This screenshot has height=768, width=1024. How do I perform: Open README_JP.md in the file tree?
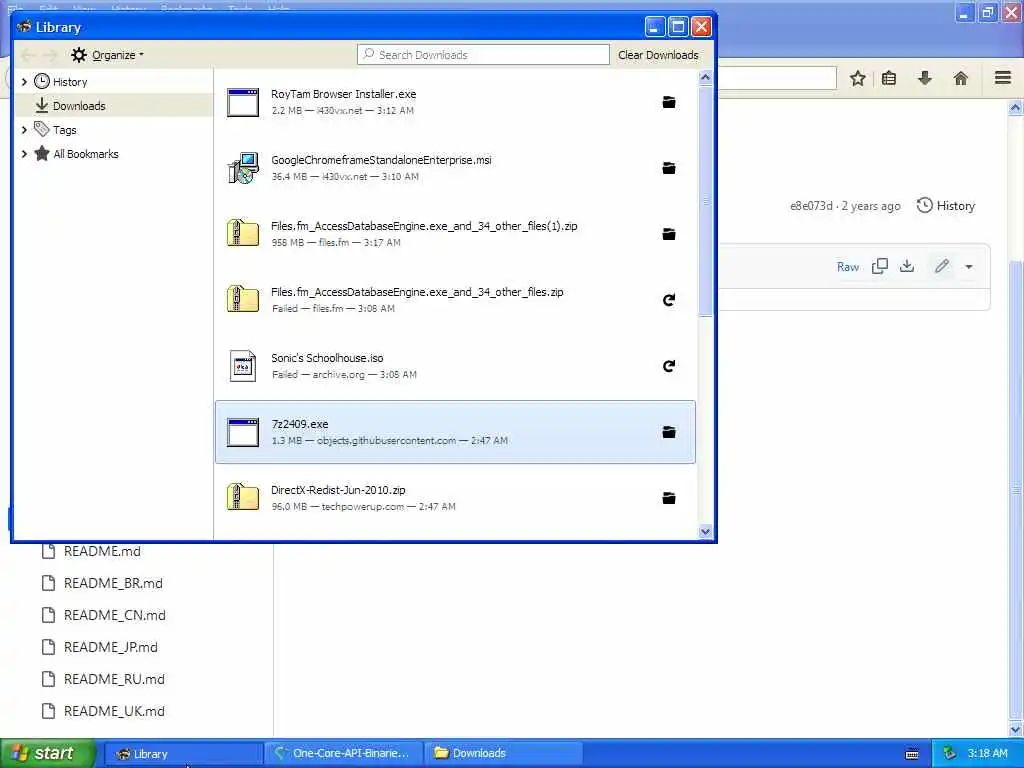[x=110, y=647]
